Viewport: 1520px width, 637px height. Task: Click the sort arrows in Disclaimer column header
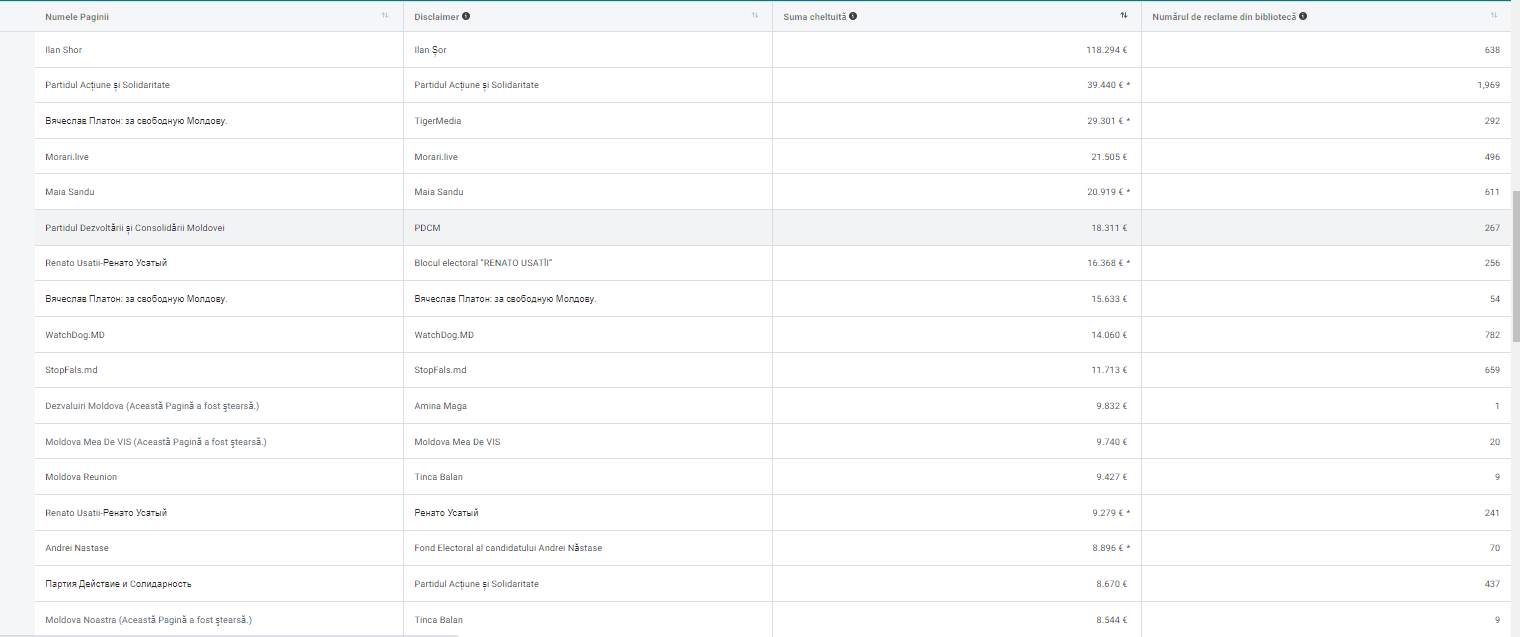click(x=755, y=16)
